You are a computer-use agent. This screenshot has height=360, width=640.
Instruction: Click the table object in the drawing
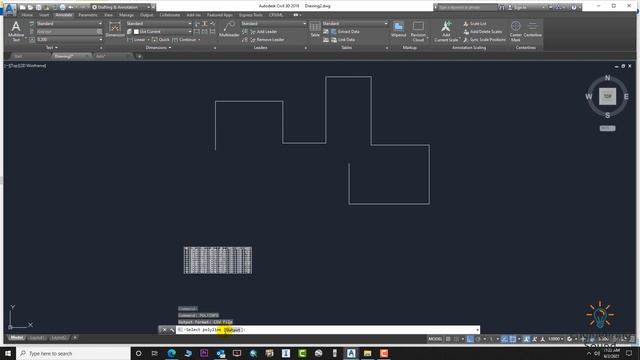[218, 260]
